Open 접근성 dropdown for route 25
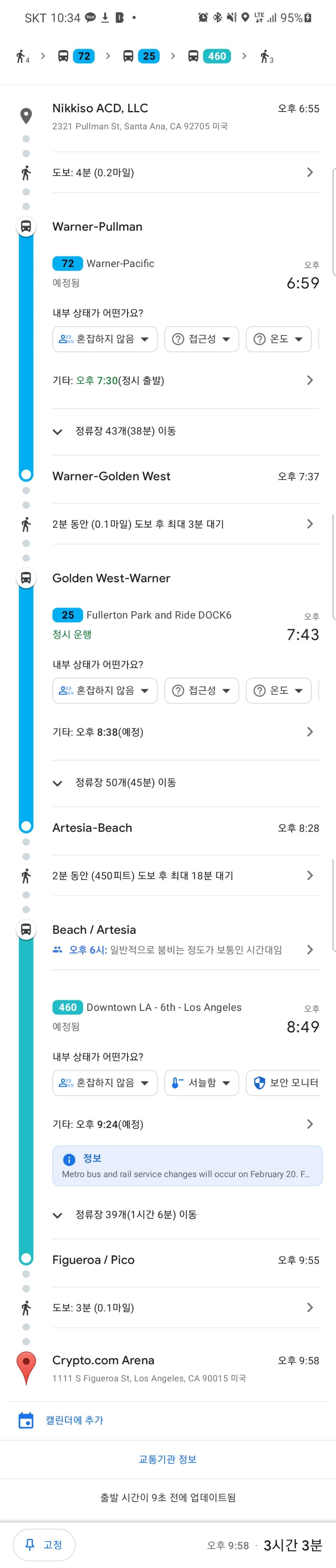Image resolution: width=336 pixels, height=1568 pixels. click(202, 690)
